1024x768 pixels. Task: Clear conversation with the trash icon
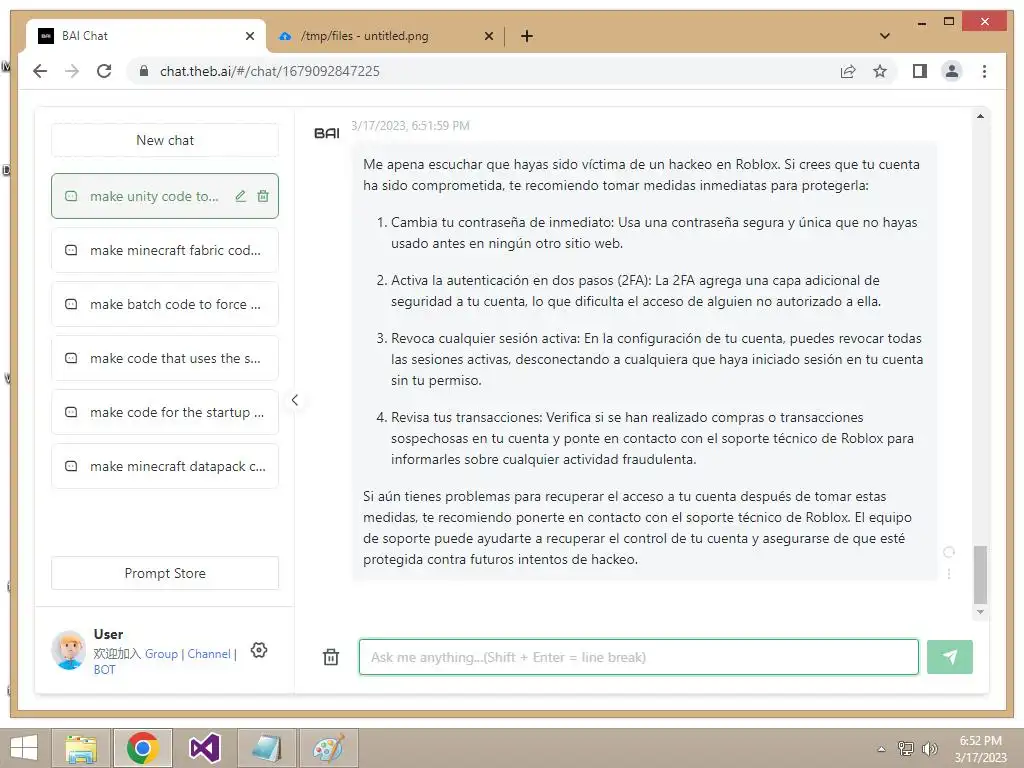(x=331, y=657)
